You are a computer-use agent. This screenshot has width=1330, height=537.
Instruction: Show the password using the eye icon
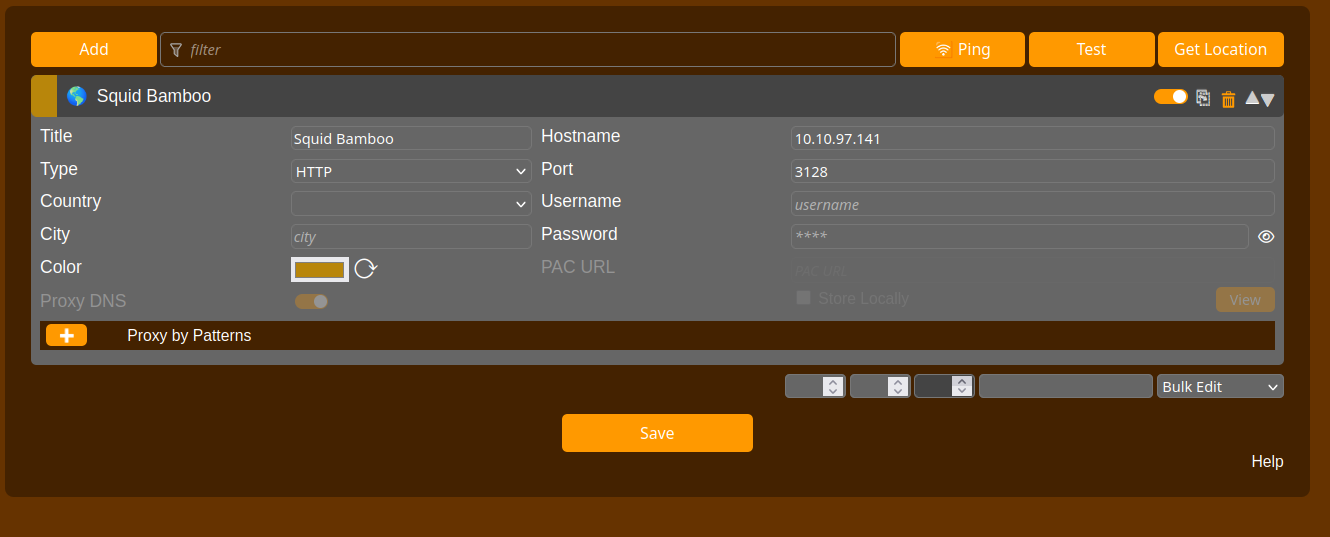click(x=1266, y=237)
